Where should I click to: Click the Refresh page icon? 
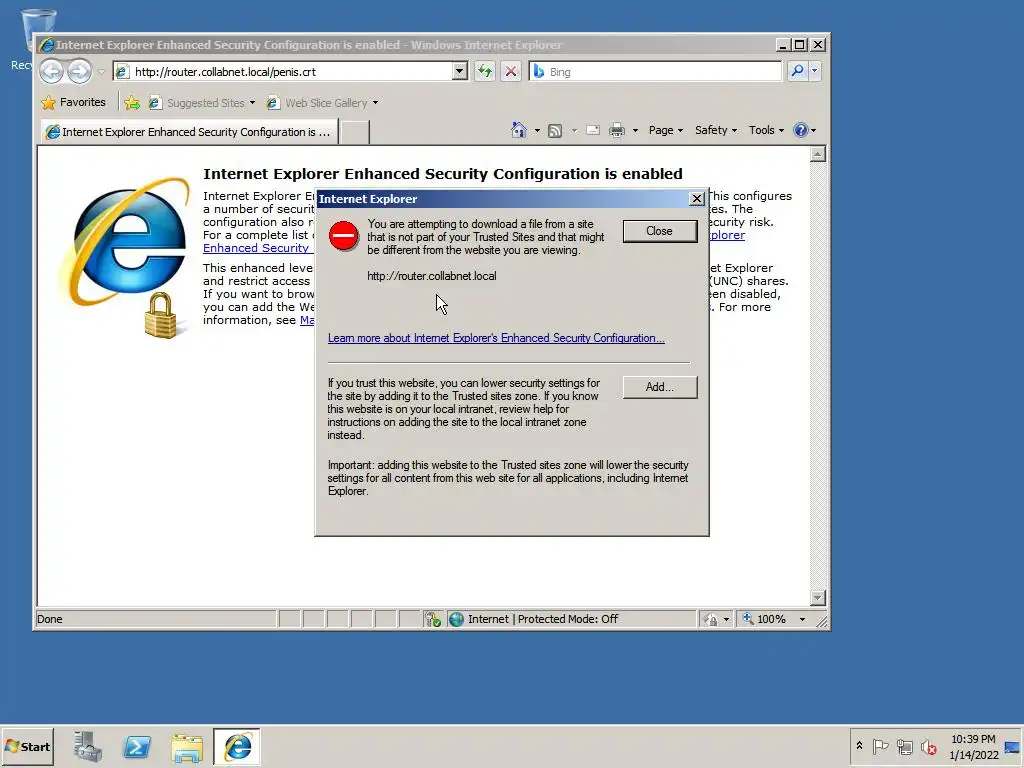[x=485, y=71]
